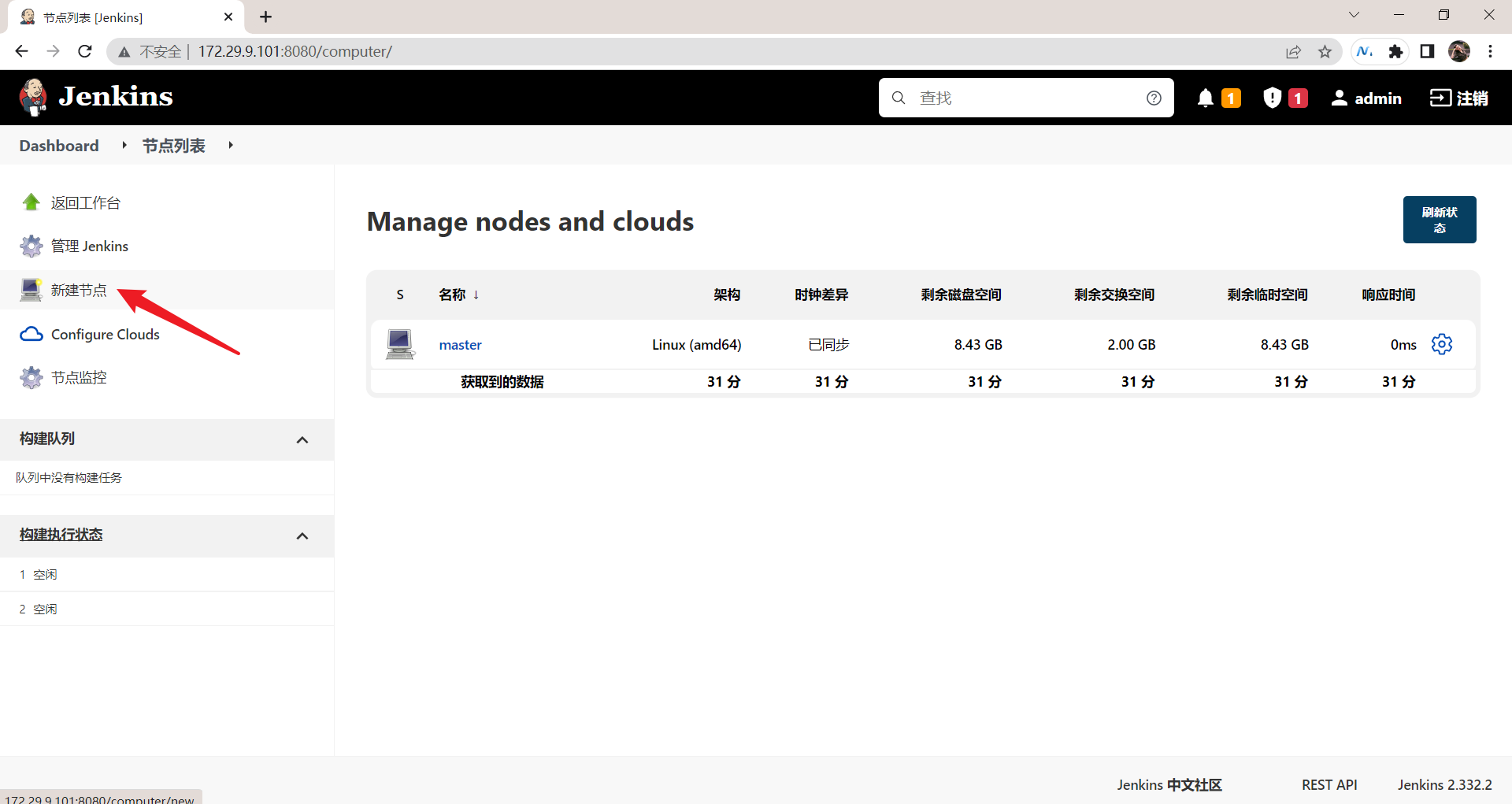The height and width of the screenshot is (804, 1512).
Task: Click the 已同步 clock difference cell
Action: click(x=828, y=345)
